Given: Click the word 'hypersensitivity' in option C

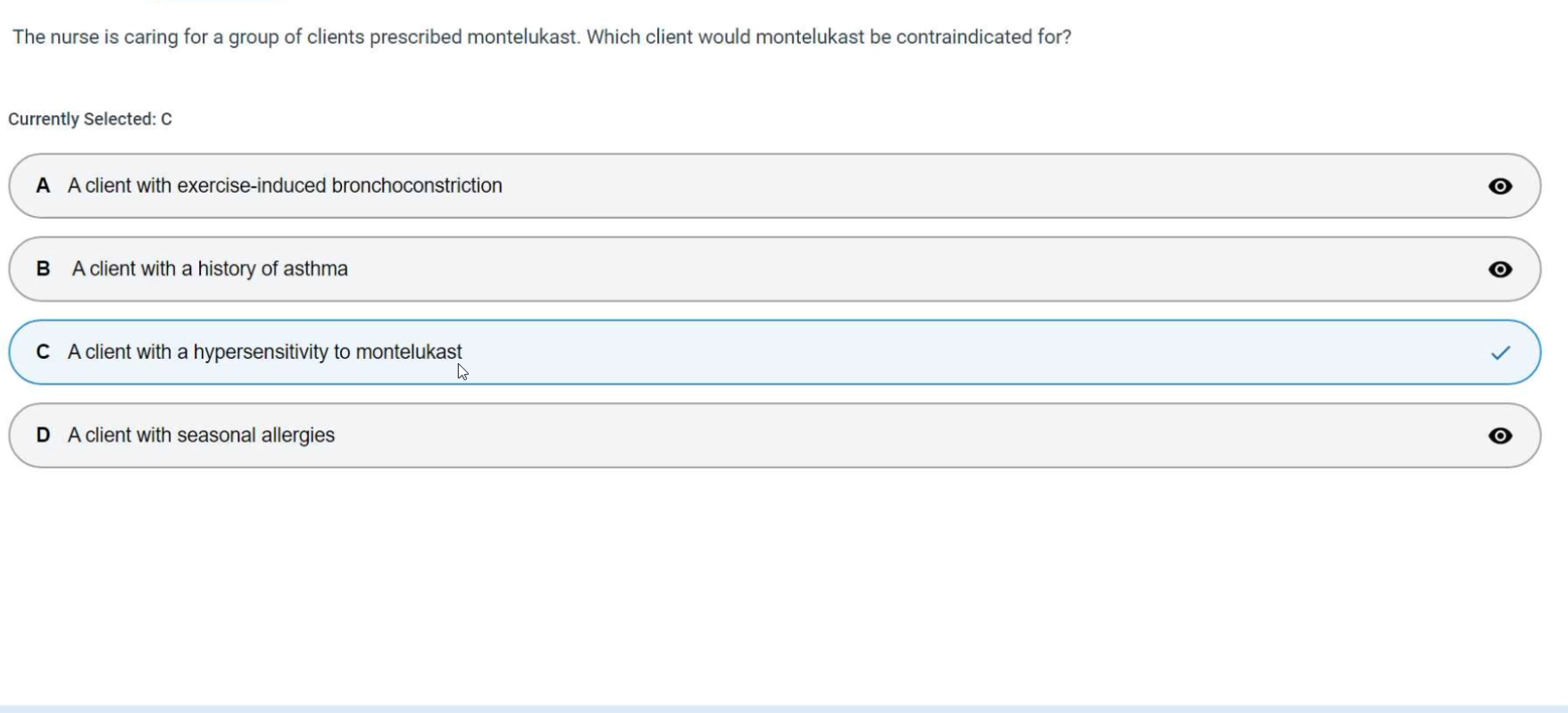Looking at the screenshot, I should coord(261,352).
